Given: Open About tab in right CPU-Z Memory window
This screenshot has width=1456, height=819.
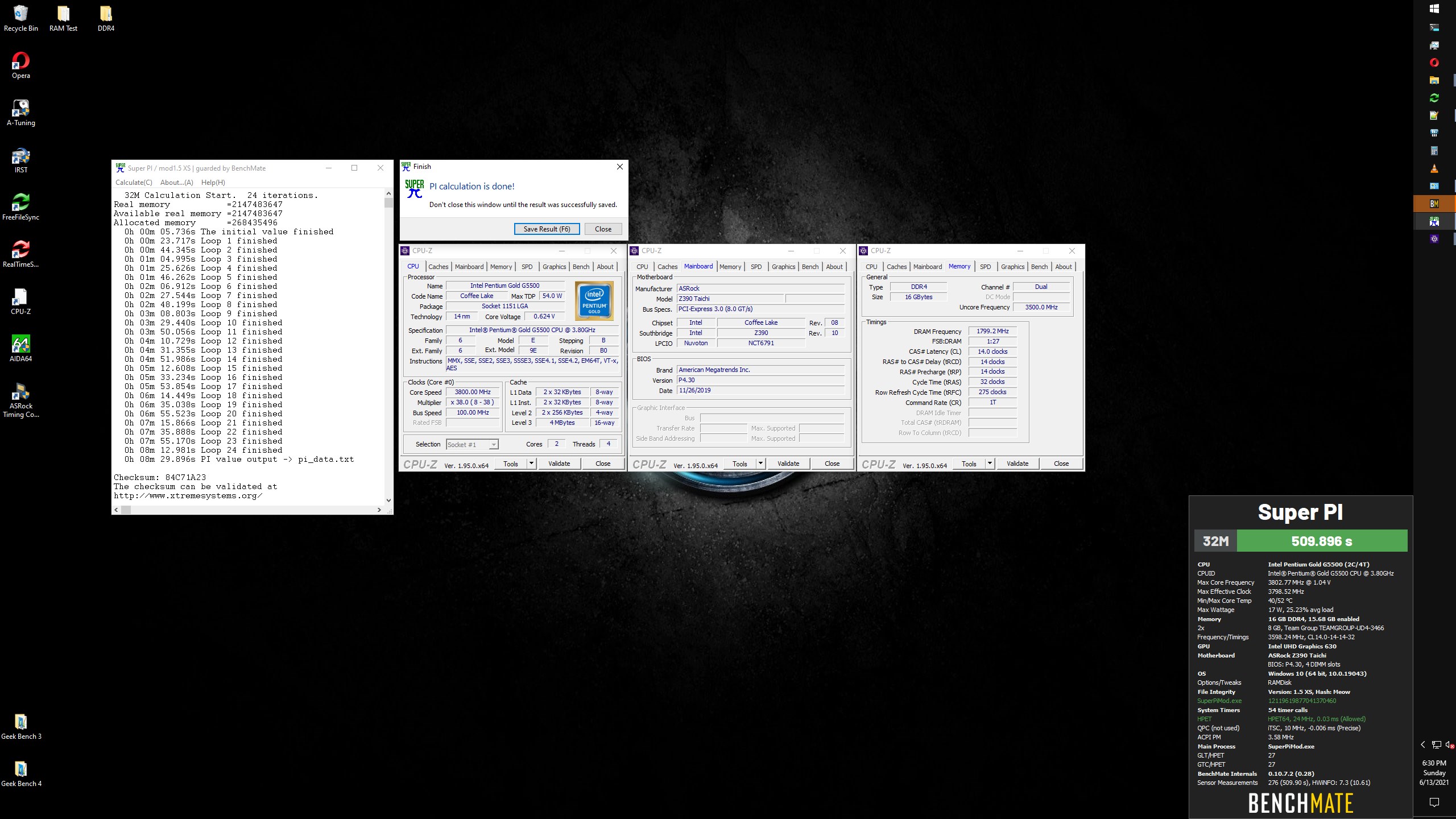Looking at the screenshot, I should point(1064,267).
